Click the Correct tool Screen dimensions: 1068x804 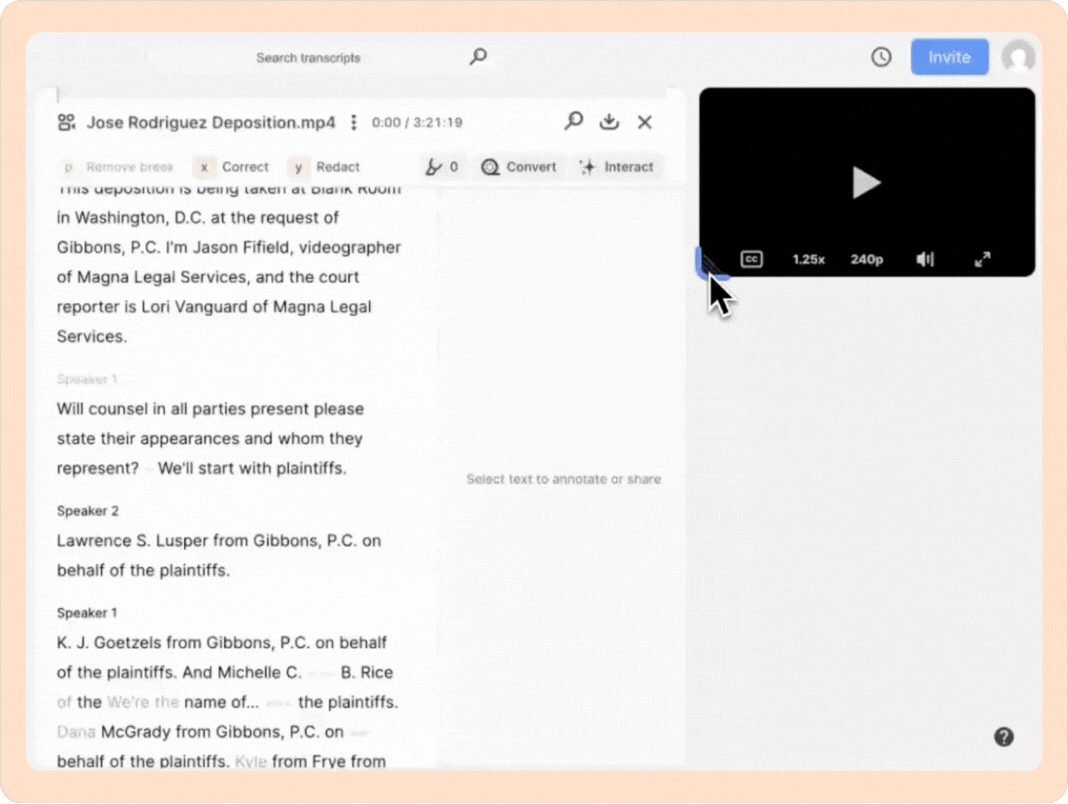[x=231, y=167]
